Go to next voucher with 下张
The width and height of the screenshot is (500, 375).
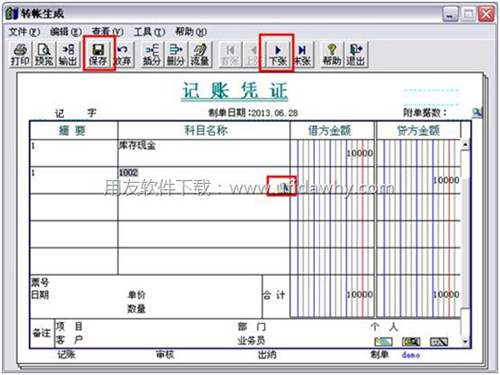point(278,54)
